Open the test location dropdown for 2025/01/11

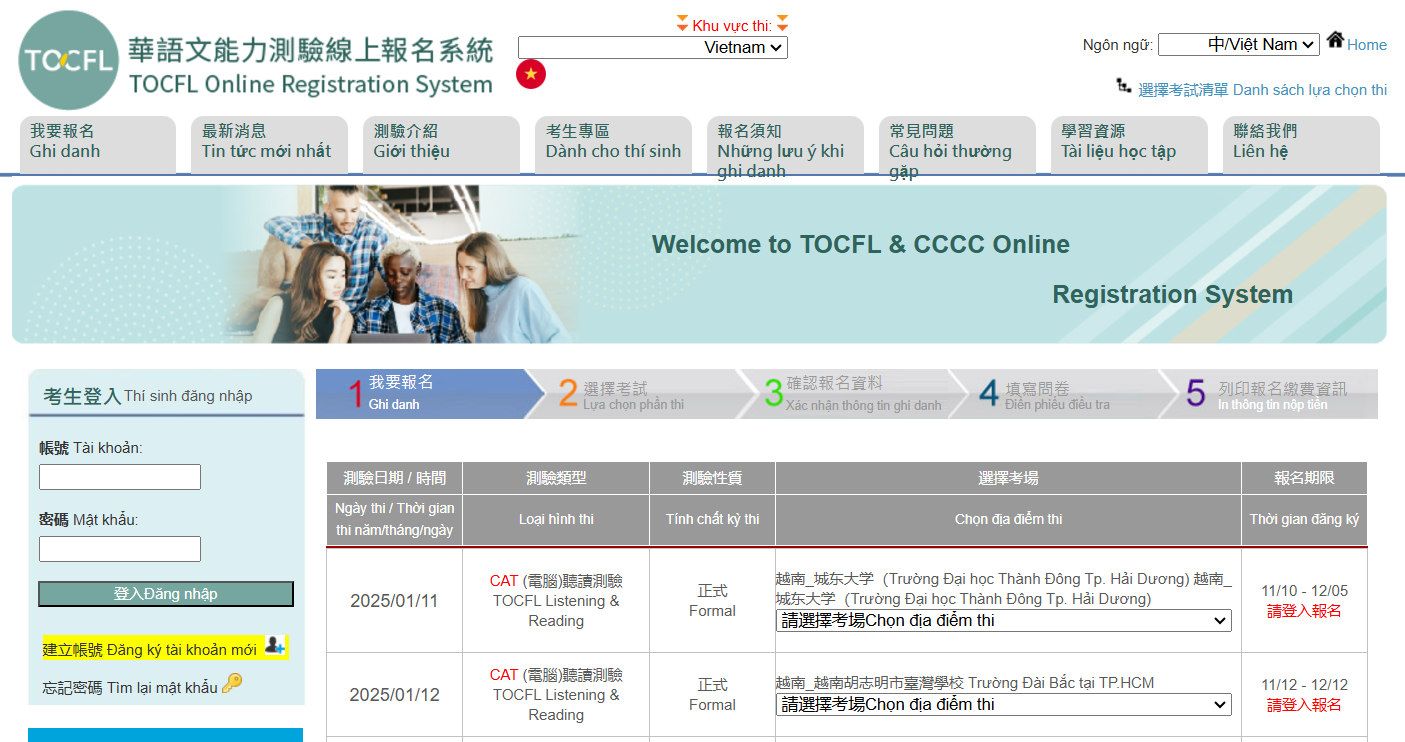coord(1004,621)
